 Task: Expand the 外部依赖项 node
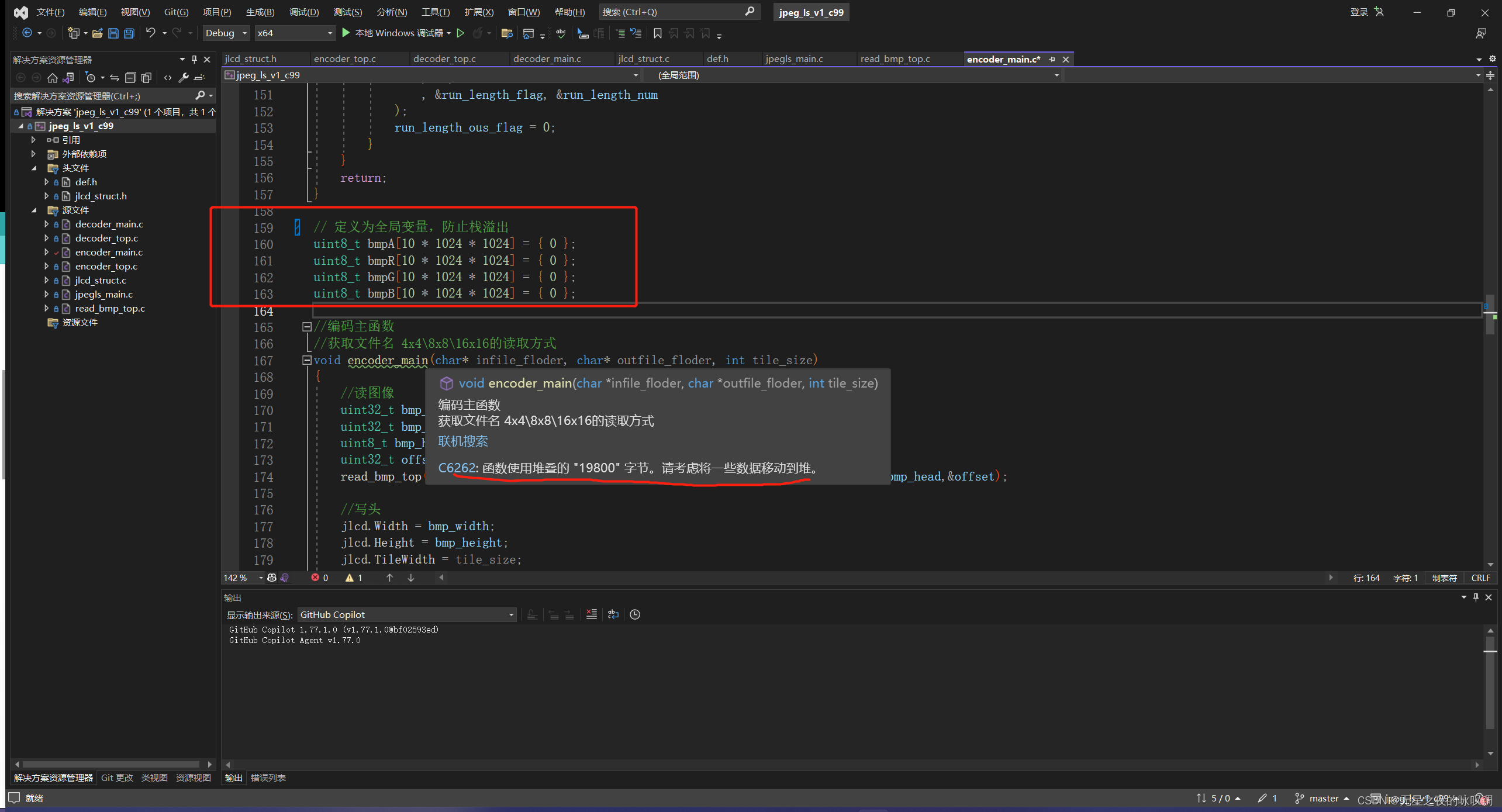[x=34, y=154]
